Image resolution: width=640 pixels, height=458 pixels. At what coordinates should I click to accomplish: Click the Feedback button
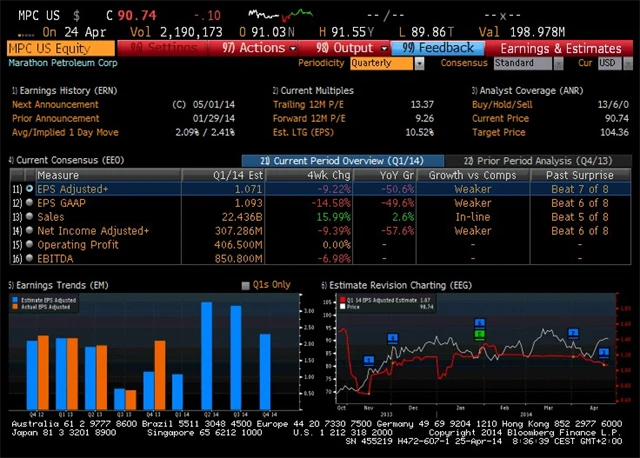pyautogui.click(x=438, y=48)
